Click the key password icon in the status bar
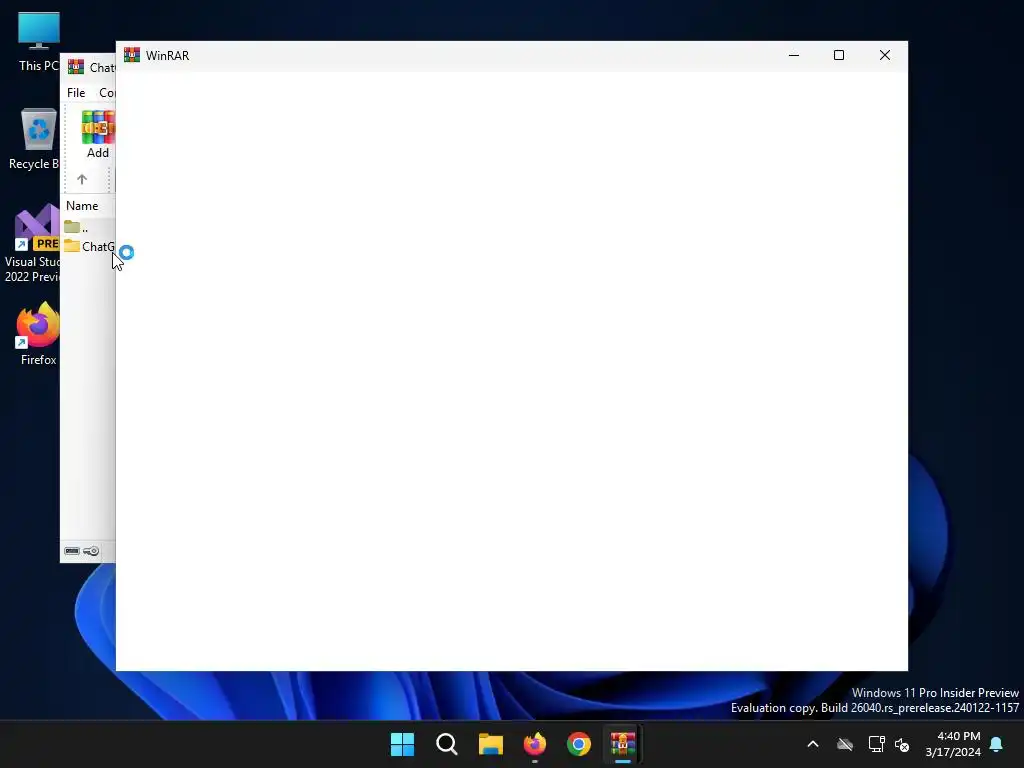Image resolution: width=1024 pixels, height=768 pixels. (x=91, y=551)
